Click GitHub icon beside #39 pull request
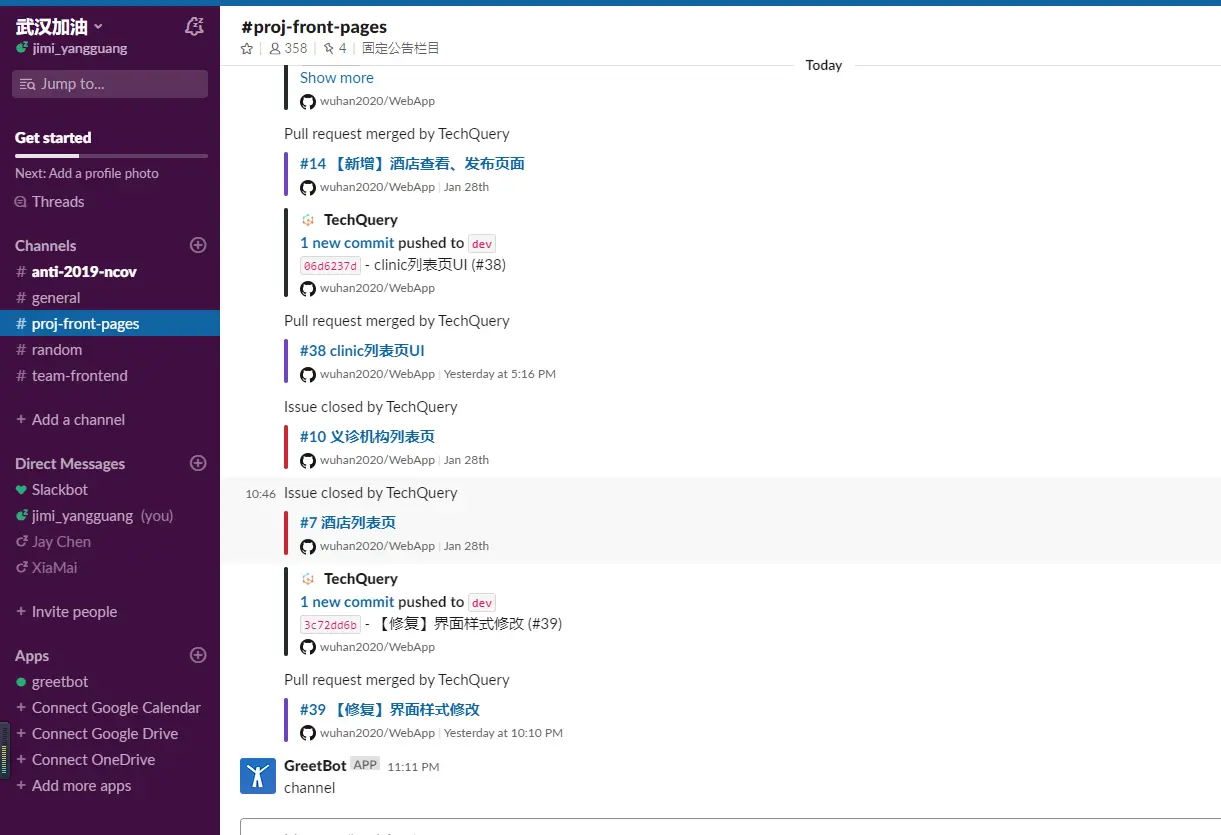The width and height of the screenshot is (1221, 835). [x=308, y=733]
